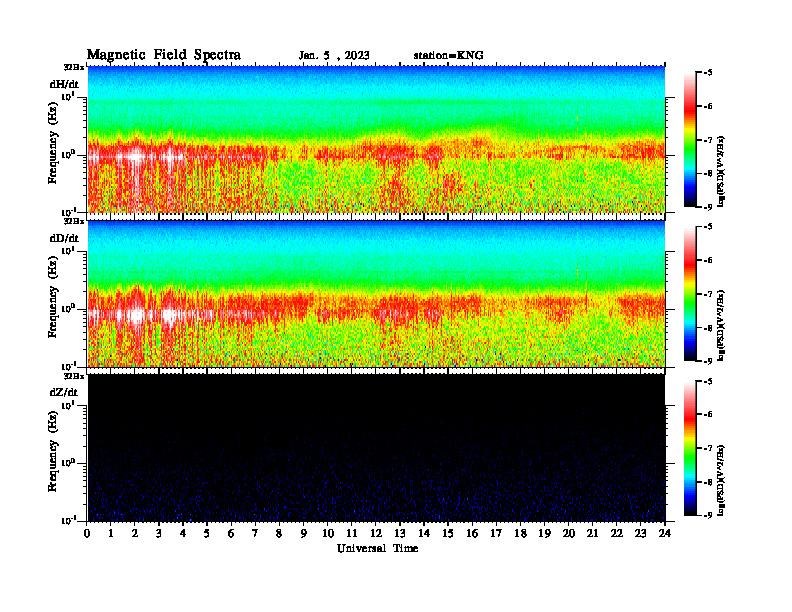The height and width of the screenshot is (612, 792).
Task: Click hour tick label "14" on time axis
Action: pos(424,533)
